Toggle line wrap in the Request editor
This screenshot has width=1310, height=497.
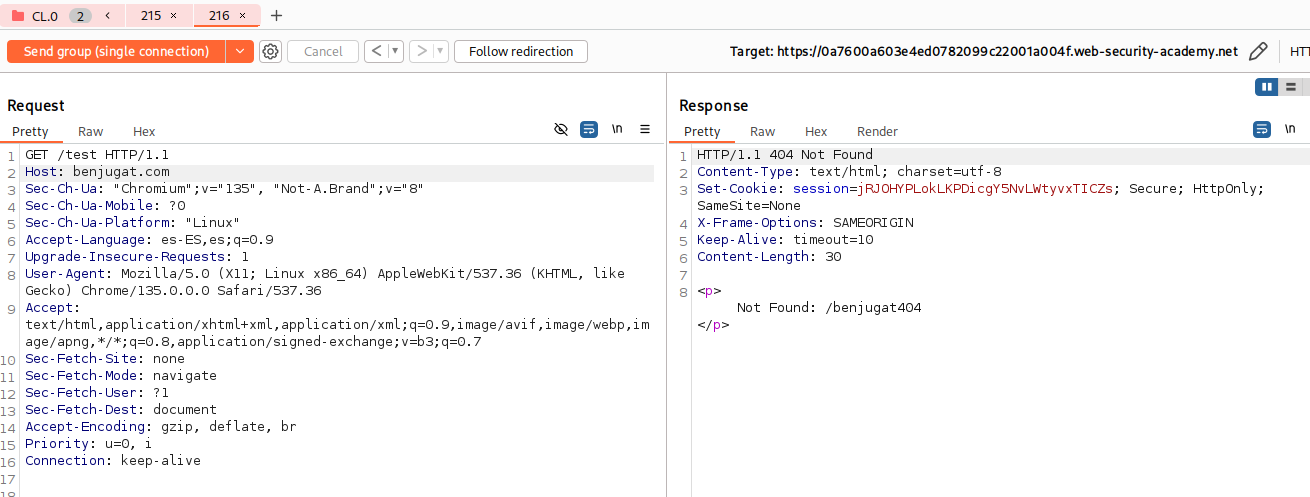(x=589, y=129)
